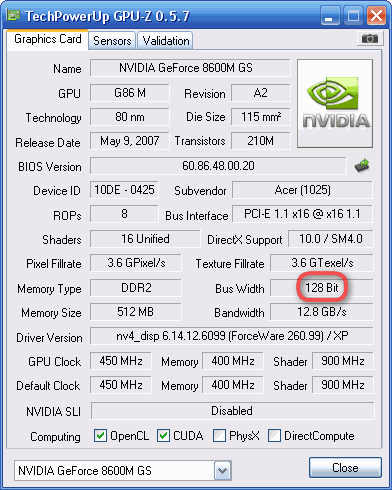392x490 pixels.
Task: Click the GPU Clock value 450 MHz
Action: 121,361
